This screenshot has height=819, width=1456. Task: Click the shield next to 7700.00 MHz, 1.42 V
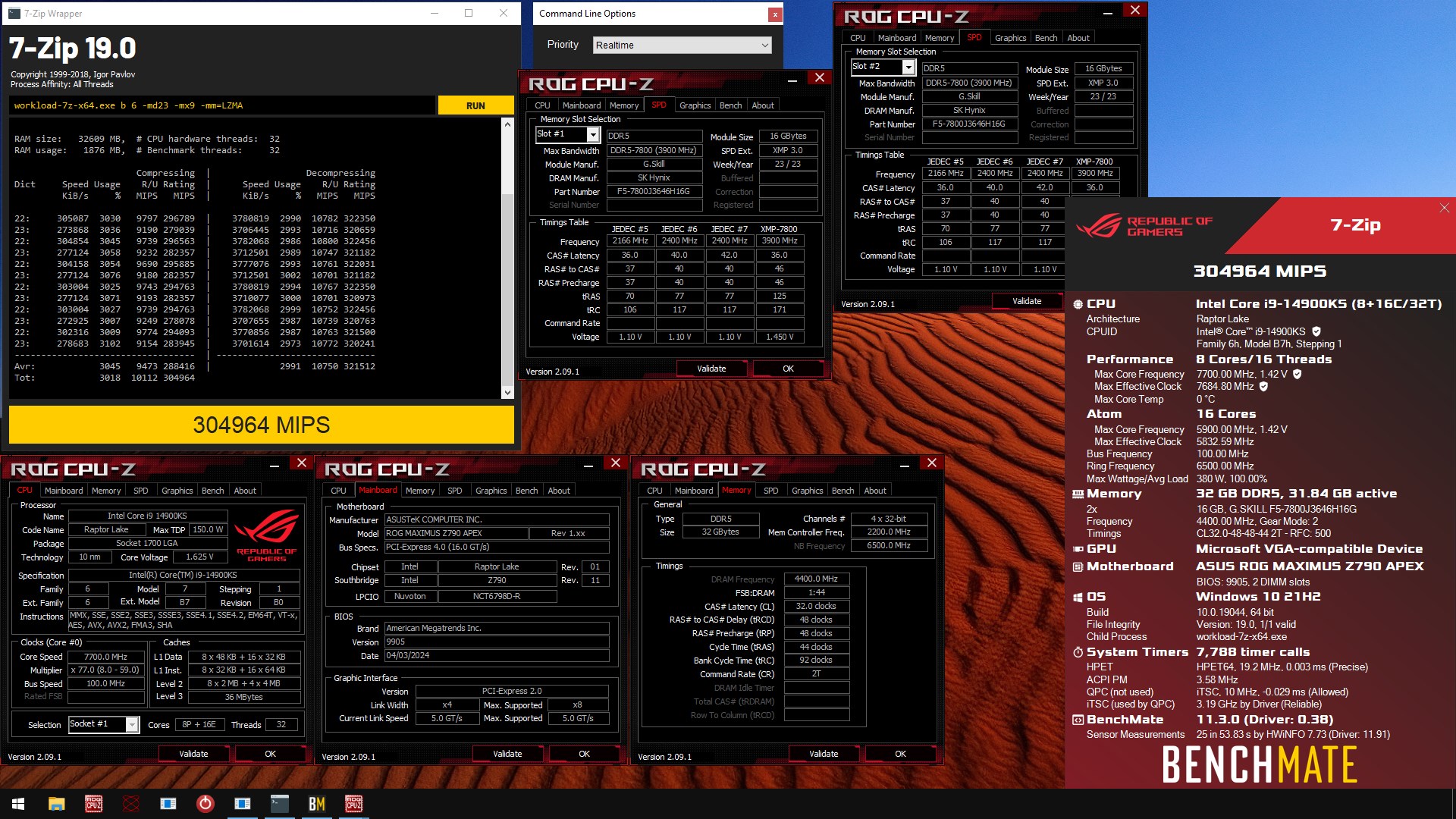pyautogui.click(x=1297, y=374)
